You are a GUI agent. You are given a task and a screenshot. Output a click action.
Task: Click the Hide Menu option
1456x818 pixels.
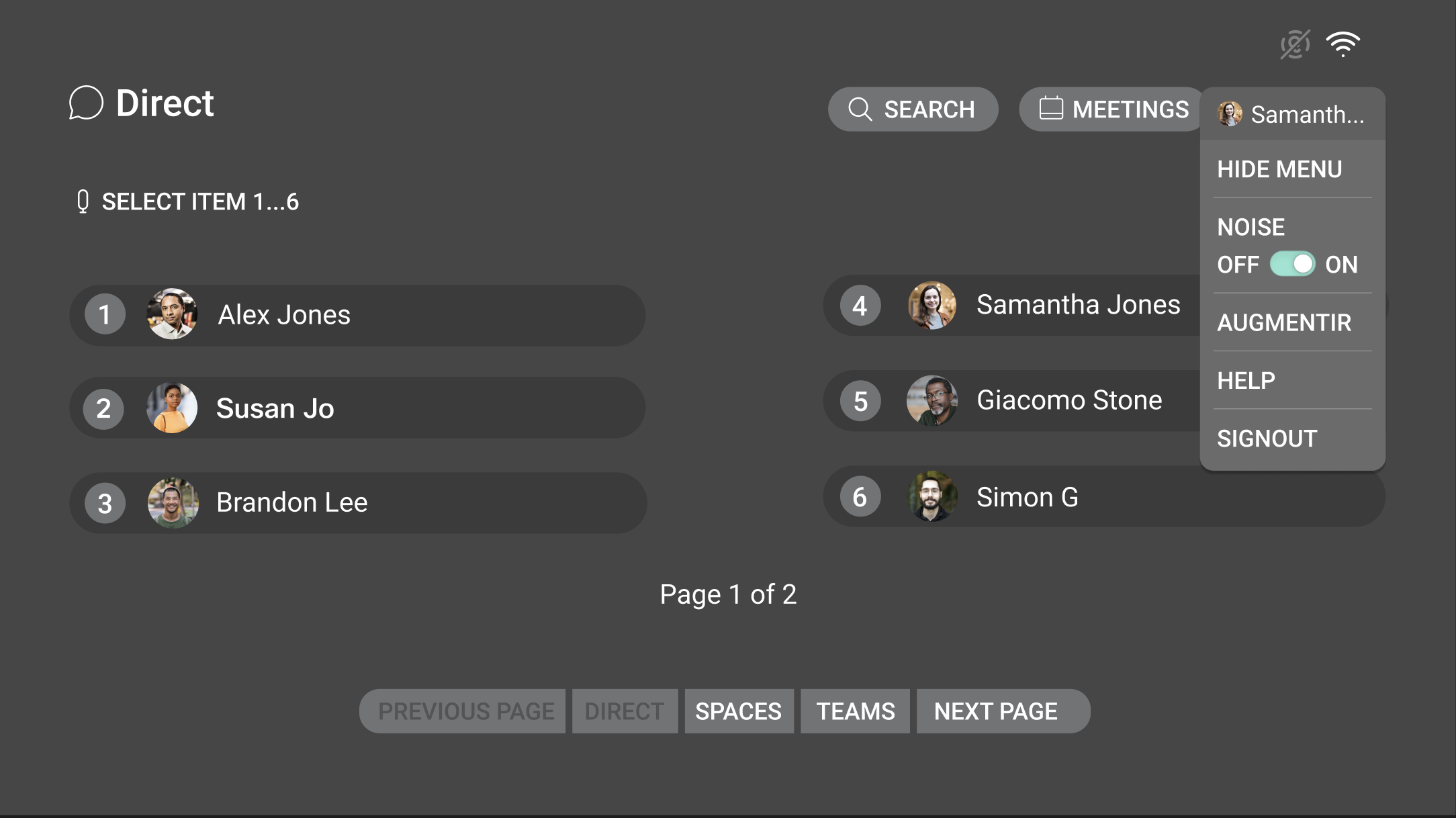[1281, 168]
